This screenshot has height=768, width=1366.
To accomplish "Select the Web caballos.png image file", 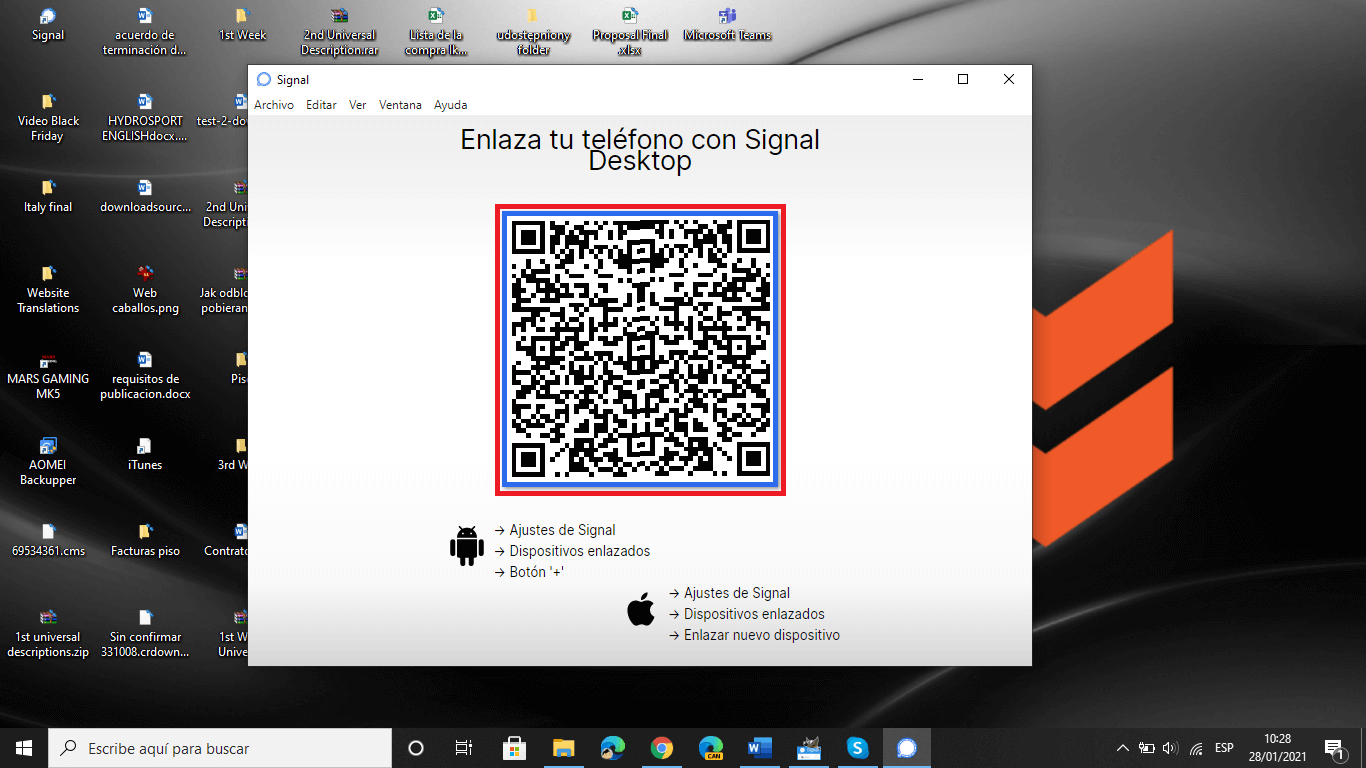I will (x=145, y=290).
